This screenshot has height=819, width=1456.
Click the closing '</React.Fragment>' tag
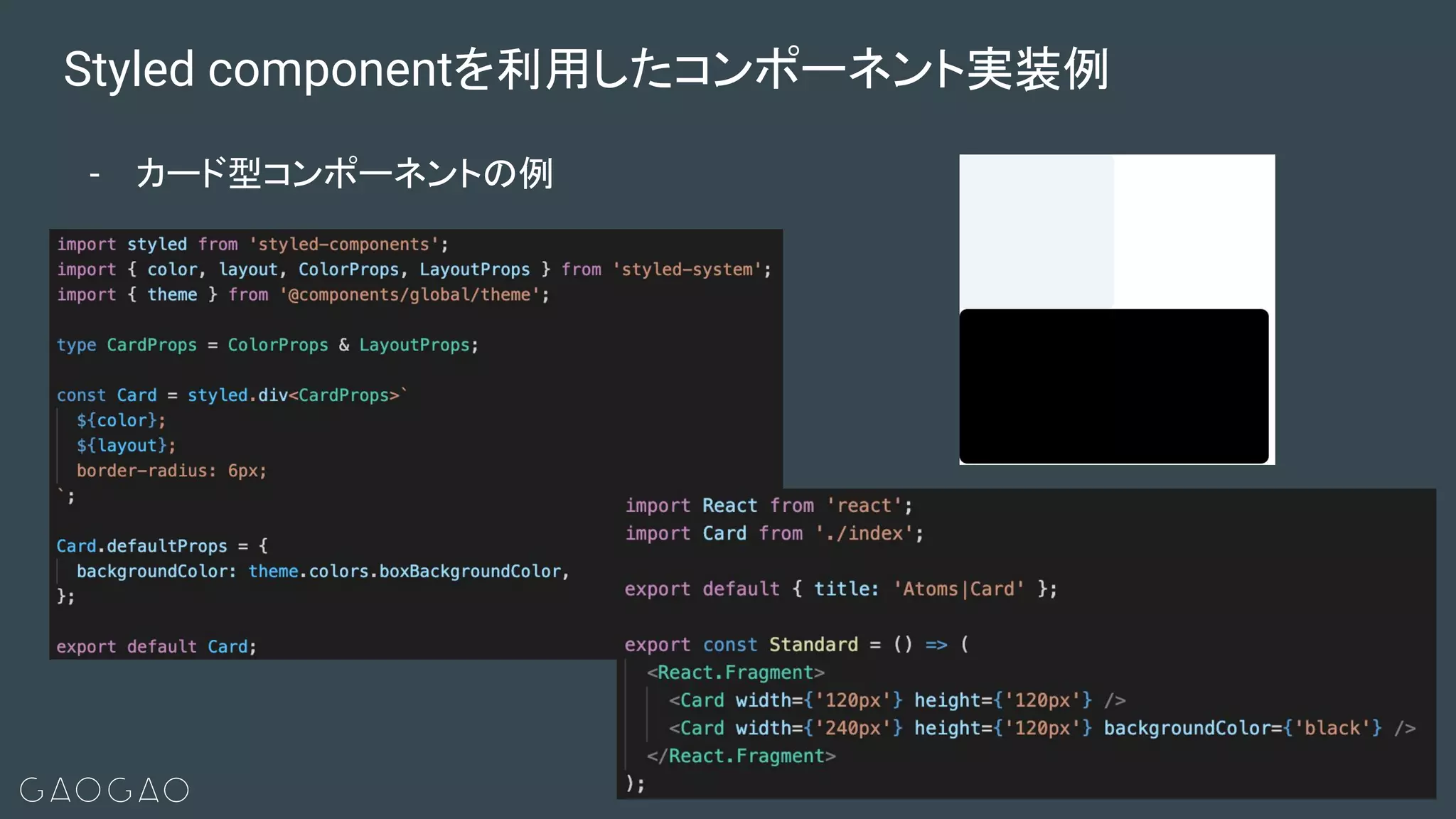(742, 756)
